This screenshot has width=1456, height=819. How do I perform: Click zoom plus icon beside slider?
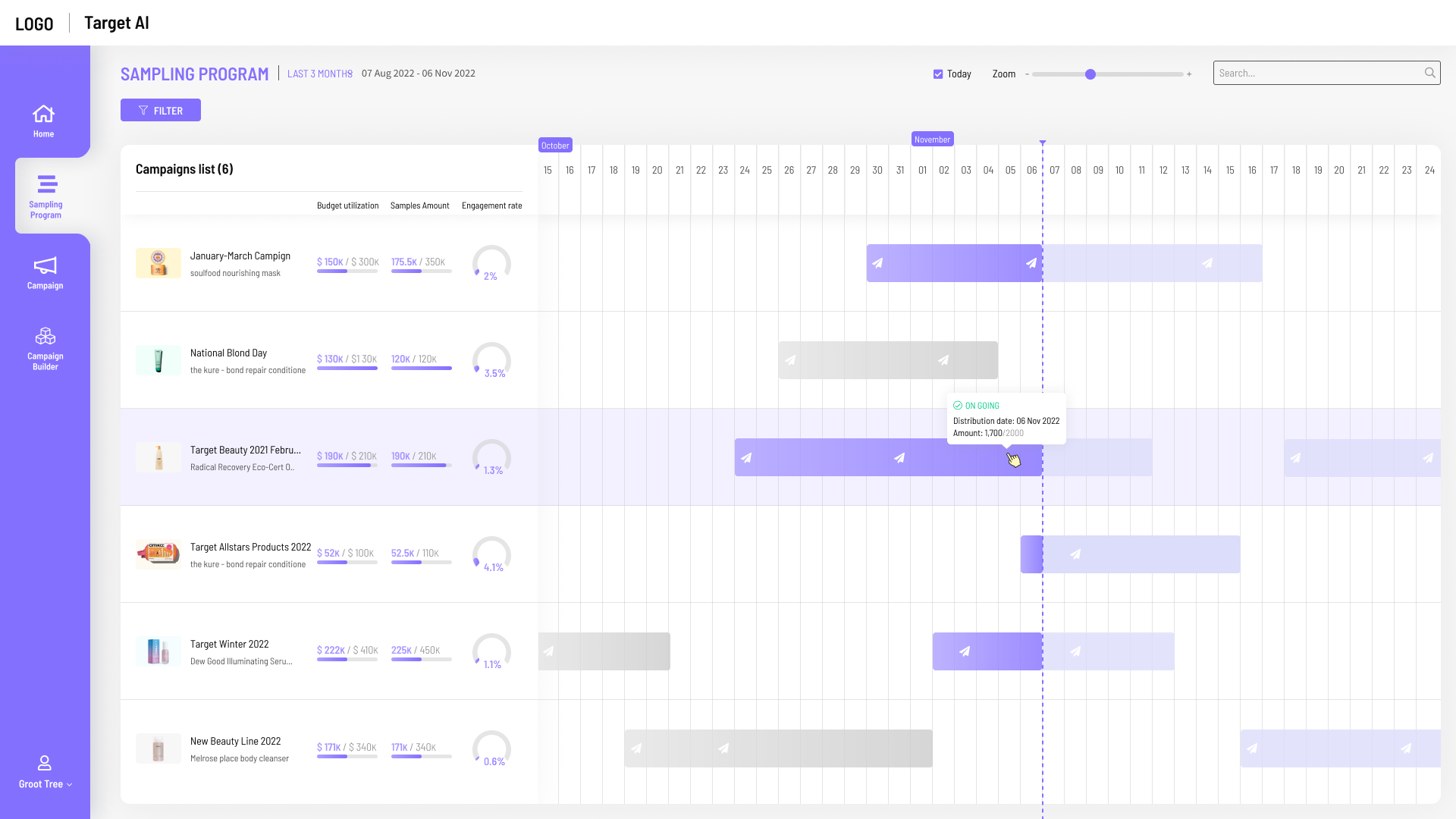[1189, 74]
